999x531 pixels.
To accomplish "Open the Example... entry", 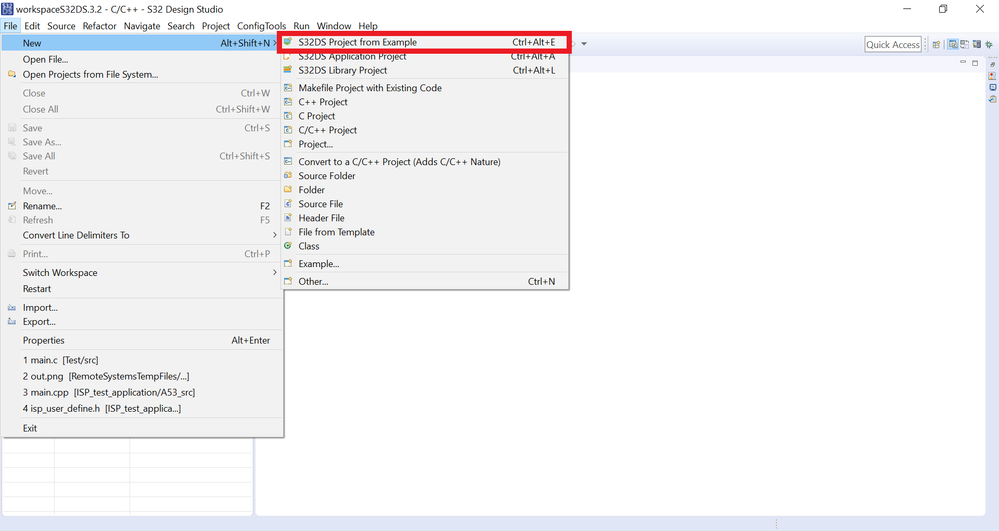I will (x=424, y=264).
